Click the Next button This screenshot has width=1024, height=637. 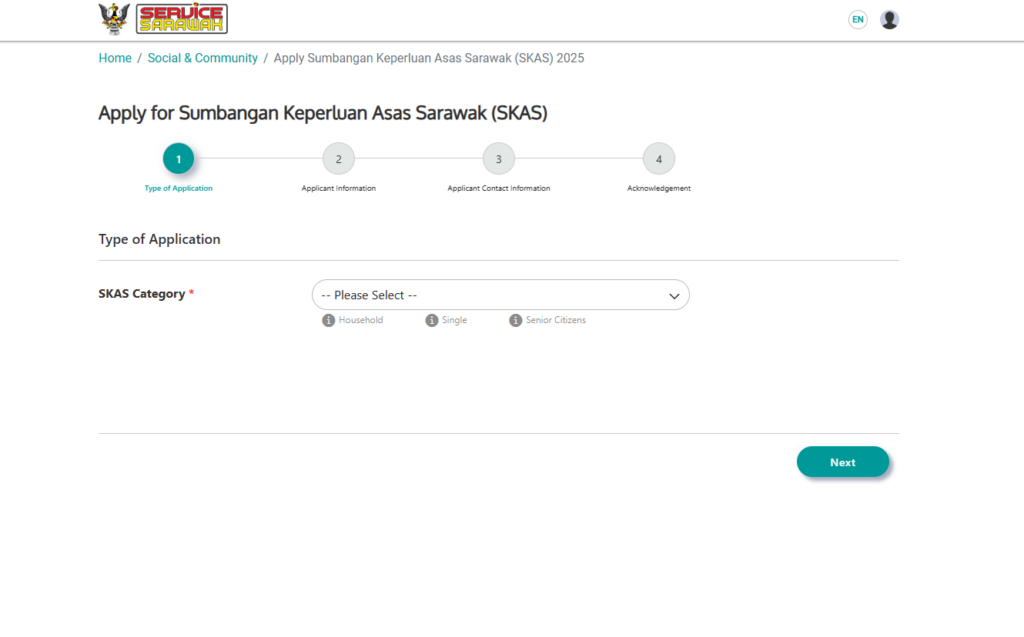842,462
